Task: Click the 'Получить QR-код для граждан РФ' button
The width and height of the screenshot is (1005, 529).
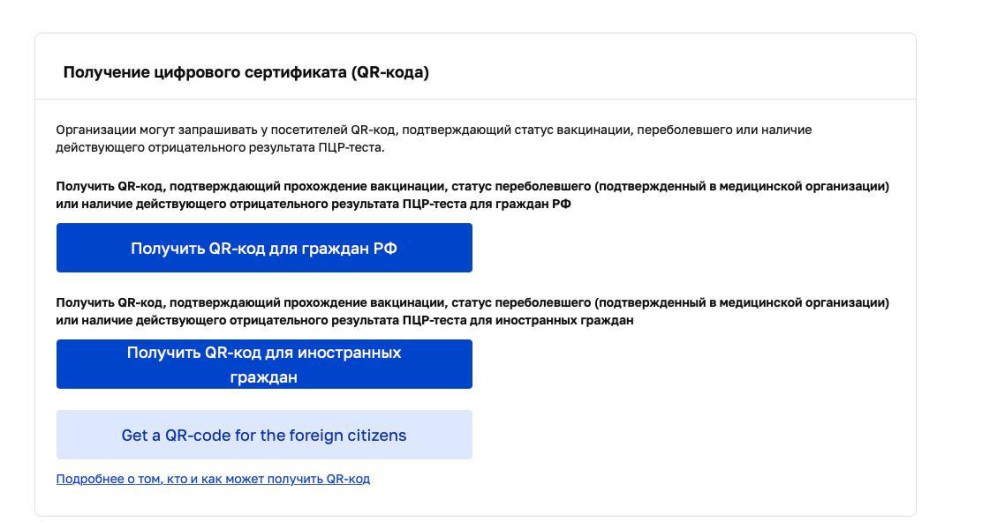Action: click(264, 248)
